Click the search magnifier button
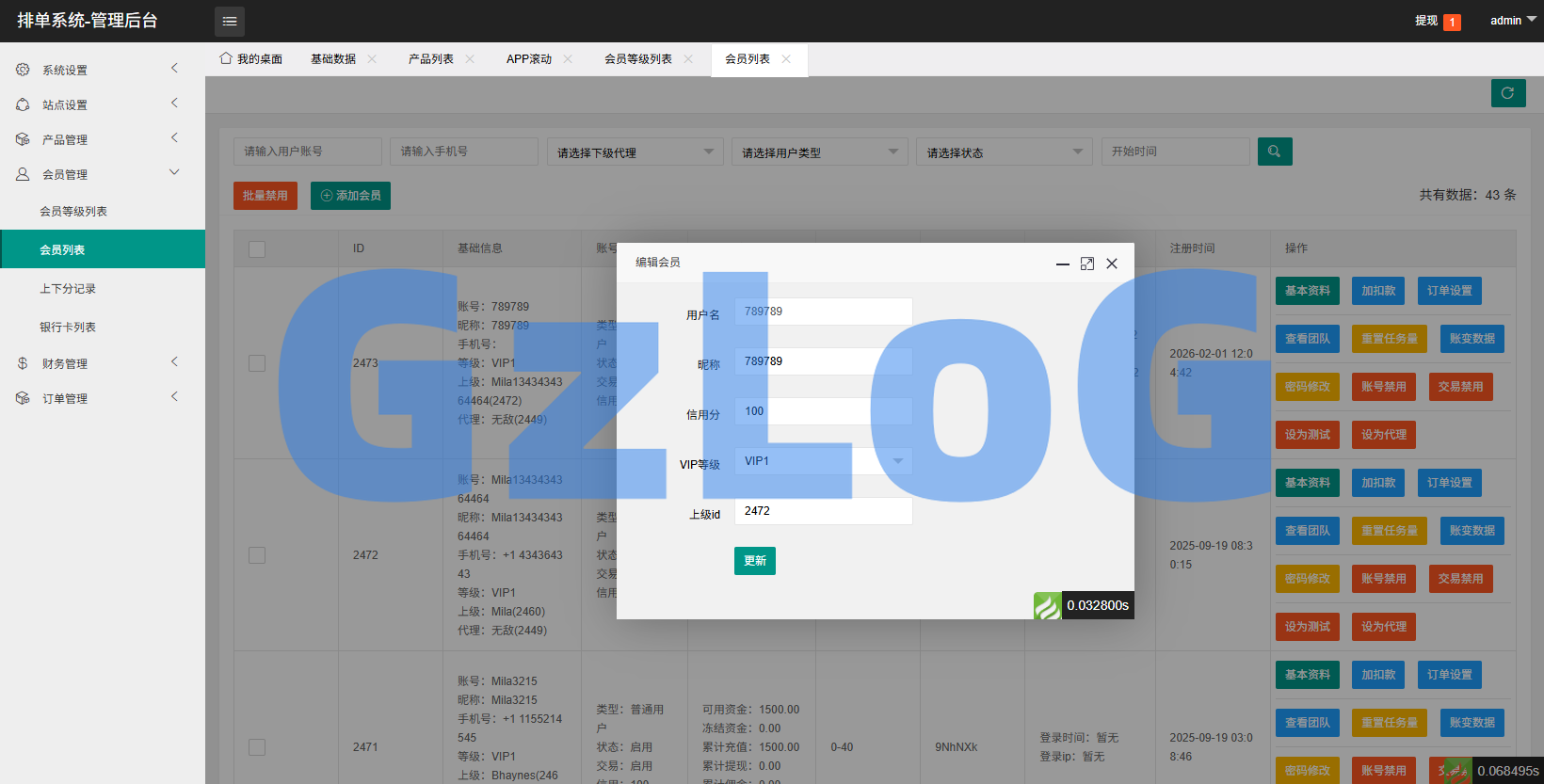1544x784 pixels. pos(1274,152)
